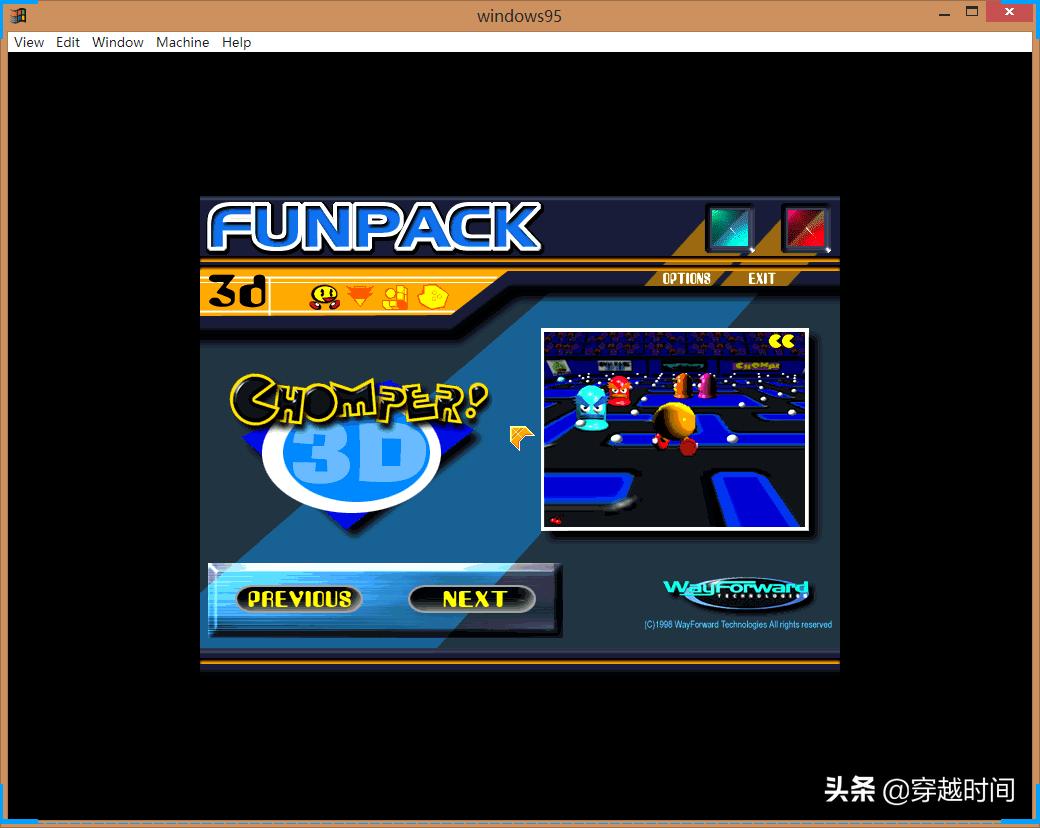Viewport: 1040px width, 828px height.
Task: Open the View menu
Action: (x=29, y=42)
